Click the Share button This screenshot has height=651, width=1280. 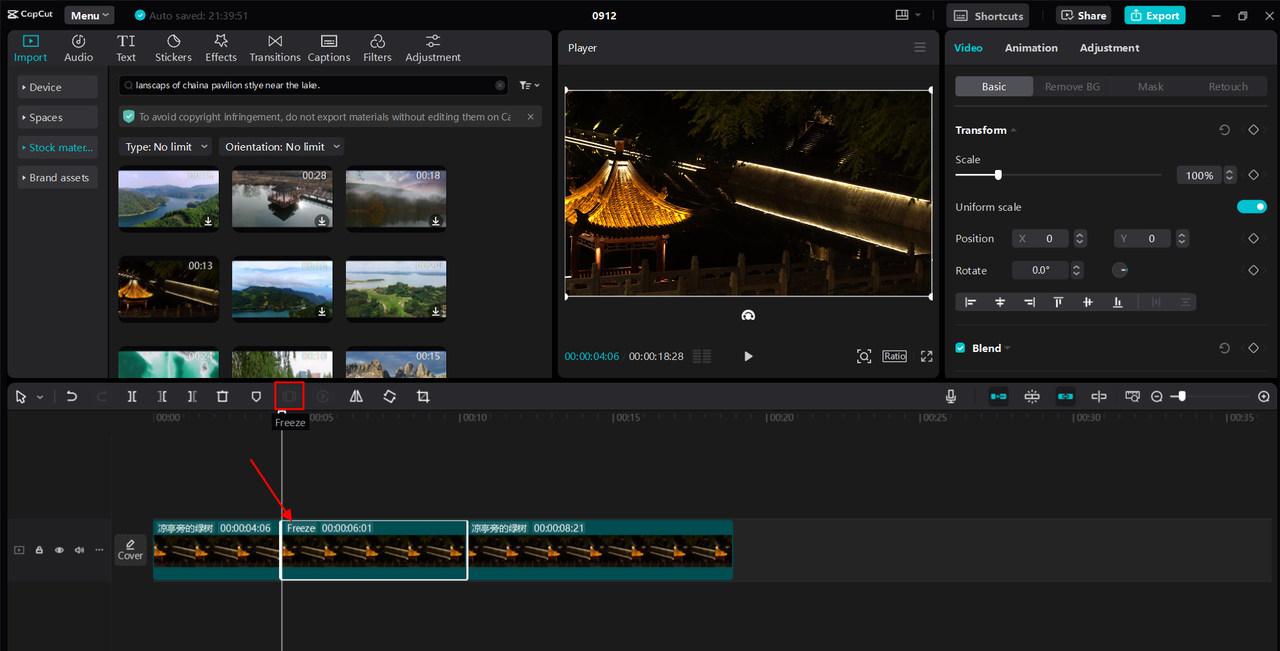(x=1083, y=15)
